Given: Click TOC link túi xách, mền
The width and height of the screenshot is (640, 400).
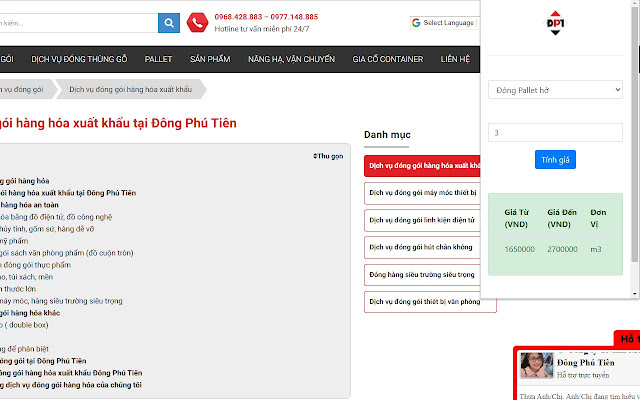Looking at the screenshot, I should 27,277.
